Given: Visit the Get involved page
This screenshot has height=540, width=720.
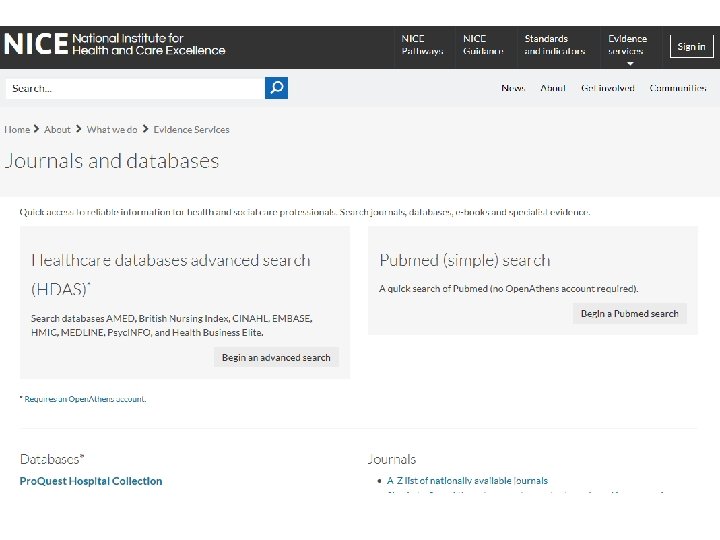Looking at the screenshot, I should [x=608, y=88].
